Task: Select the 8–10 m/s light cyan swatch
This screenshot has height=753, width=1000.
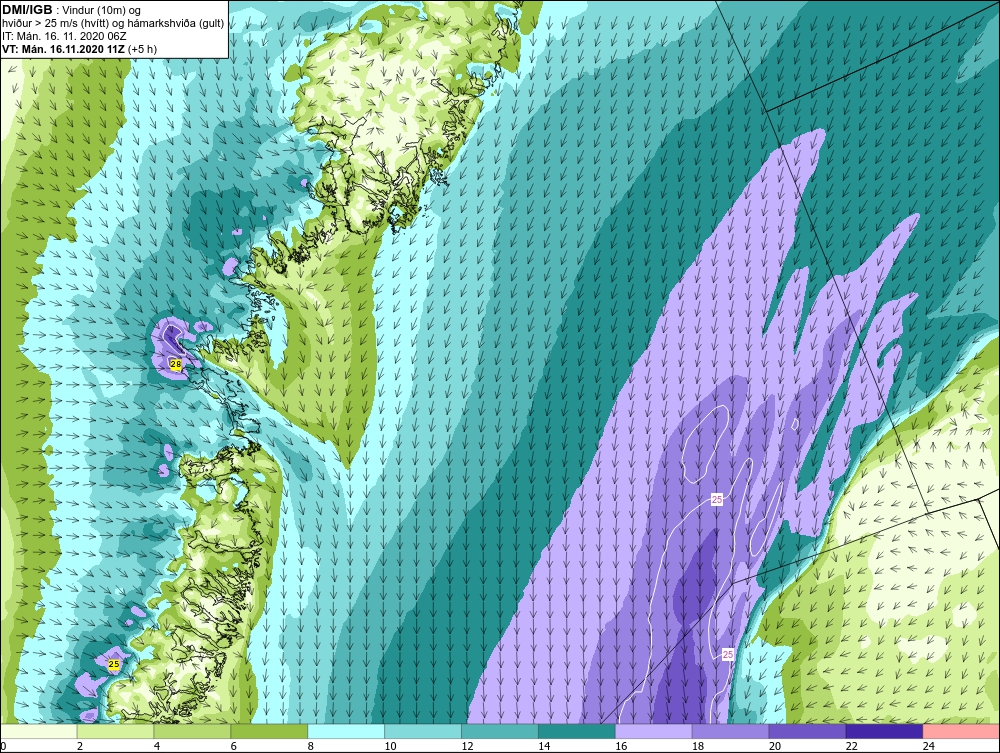Action: point(346,731)
